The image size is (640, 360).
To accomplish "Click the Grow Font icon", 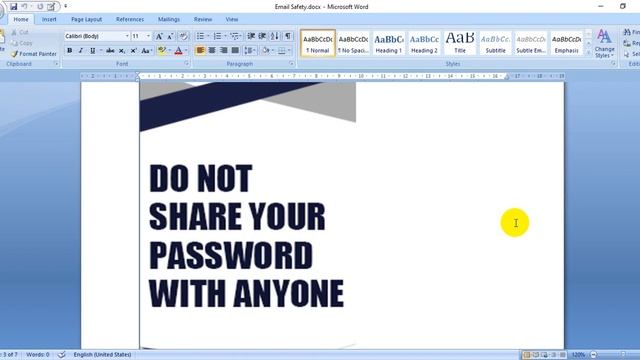I will tap(159, 36).
